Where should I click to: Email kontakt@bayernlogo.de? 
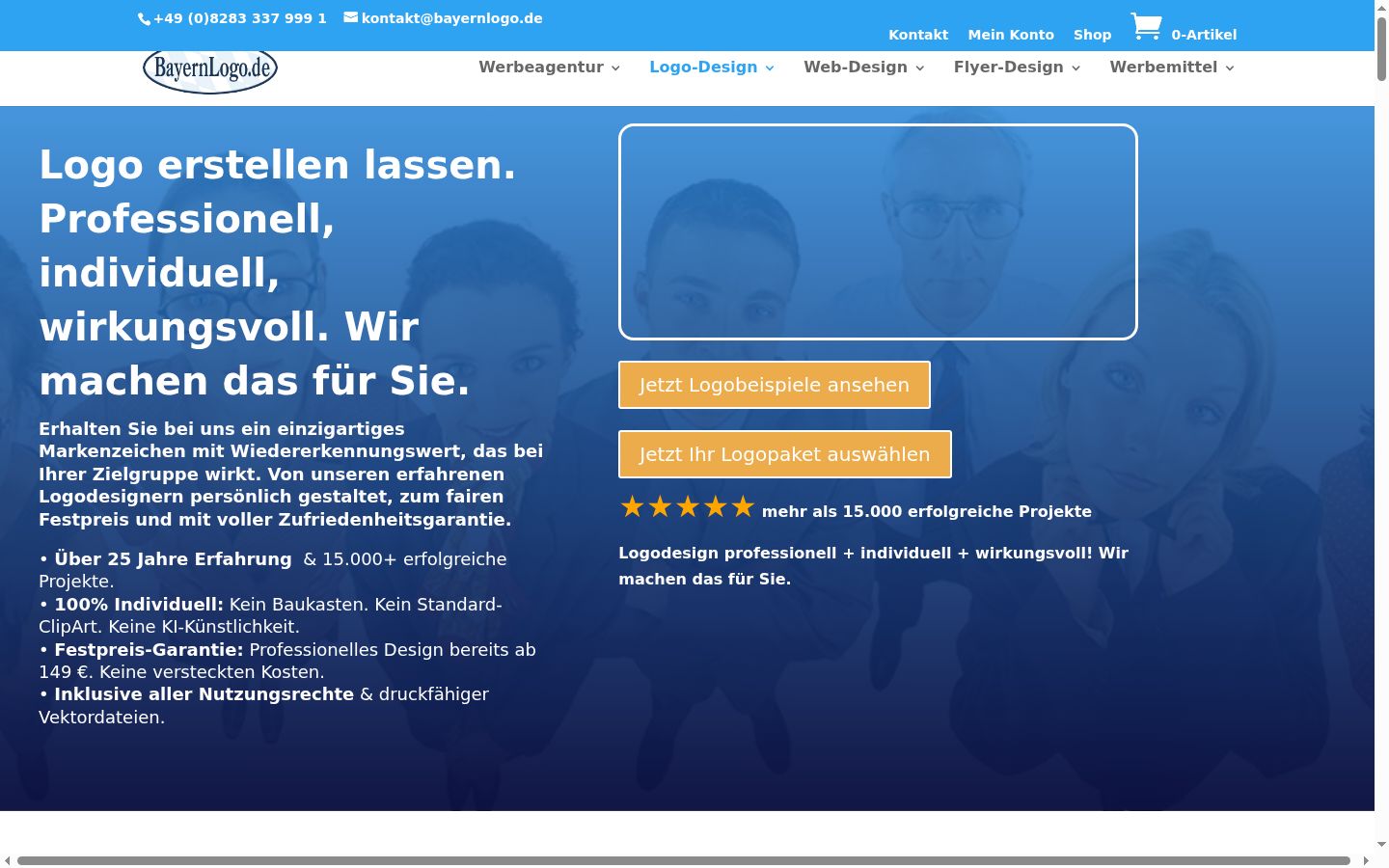click(x=451, y=18)
